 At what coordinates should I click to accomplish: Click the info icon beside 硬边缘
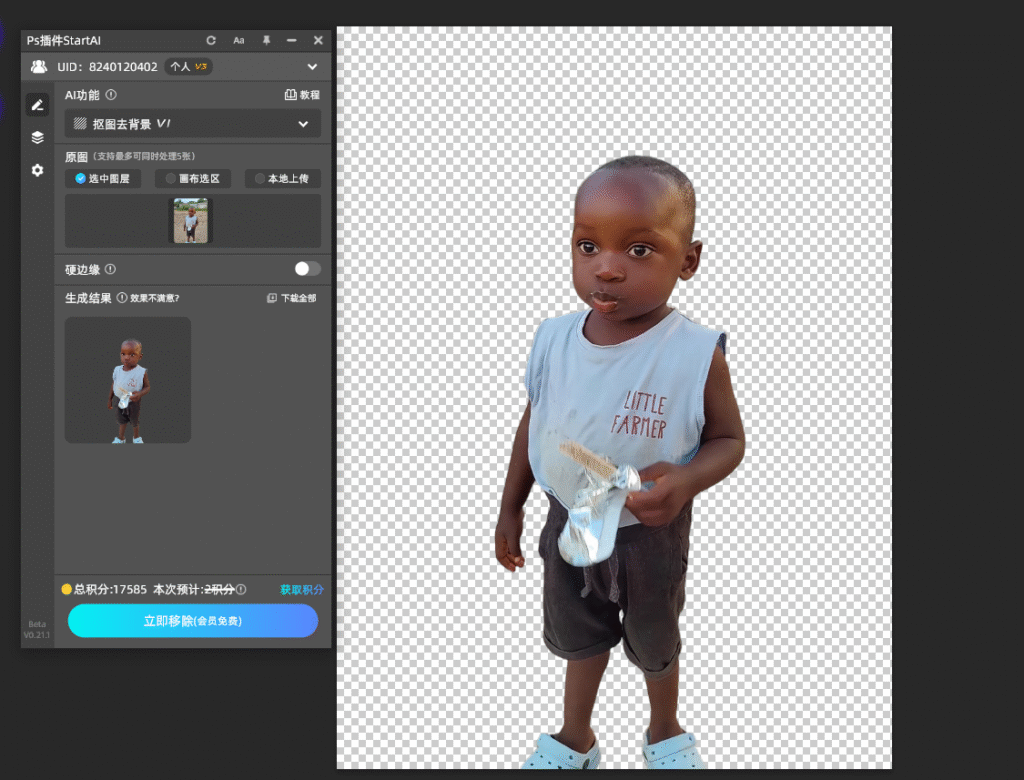point(110,269)
